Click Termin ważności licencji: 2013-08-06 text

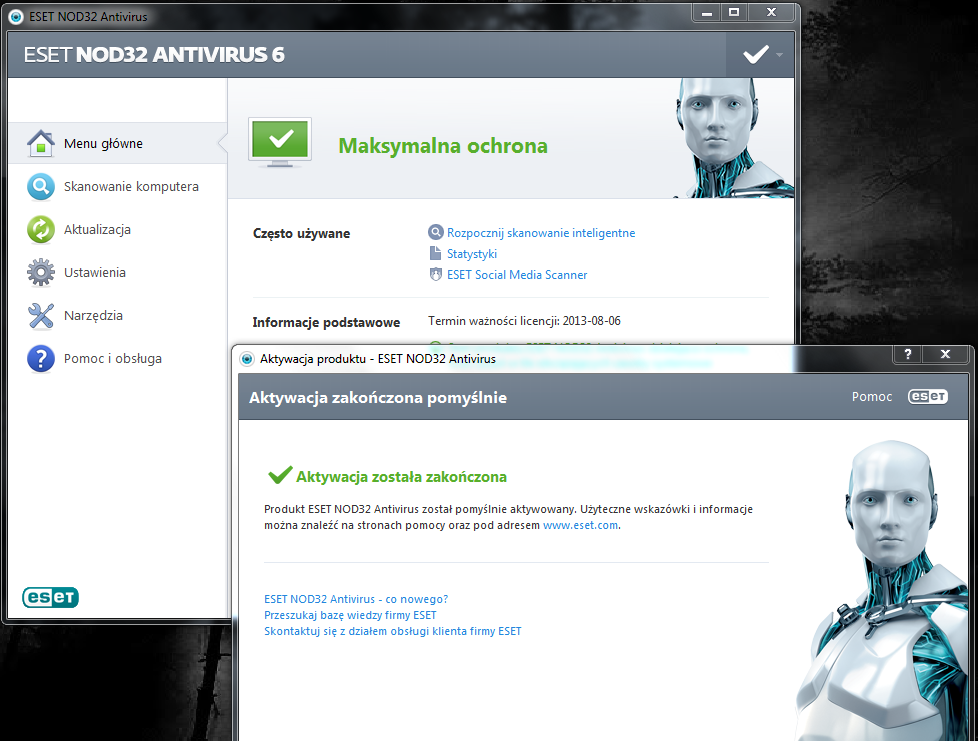524,321
